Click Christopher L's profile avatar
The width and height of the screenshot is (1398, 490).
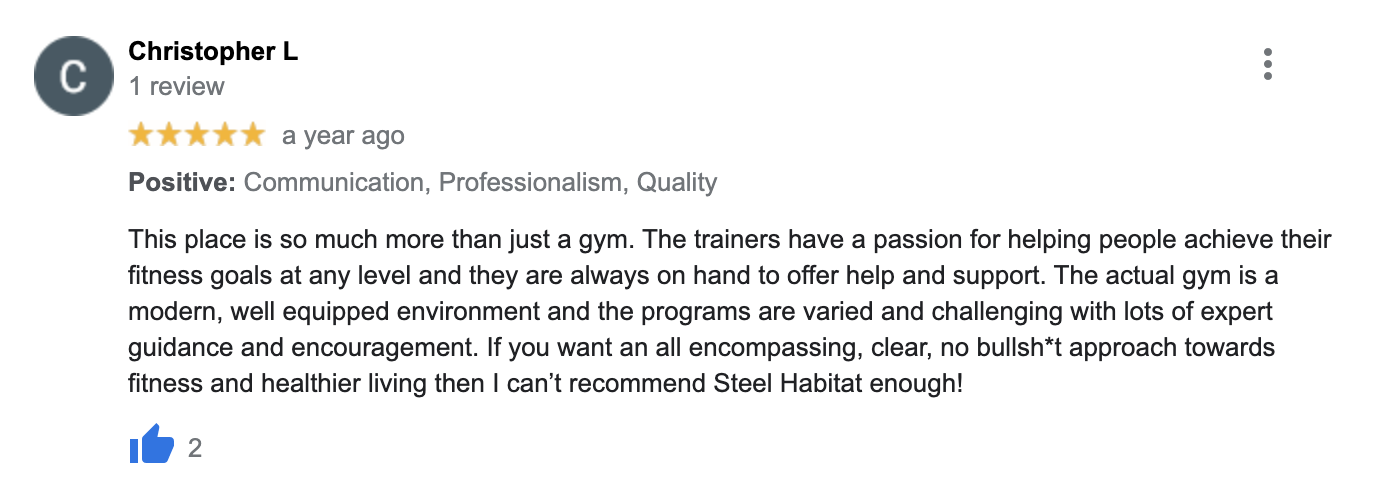click(x=74, y=75)
